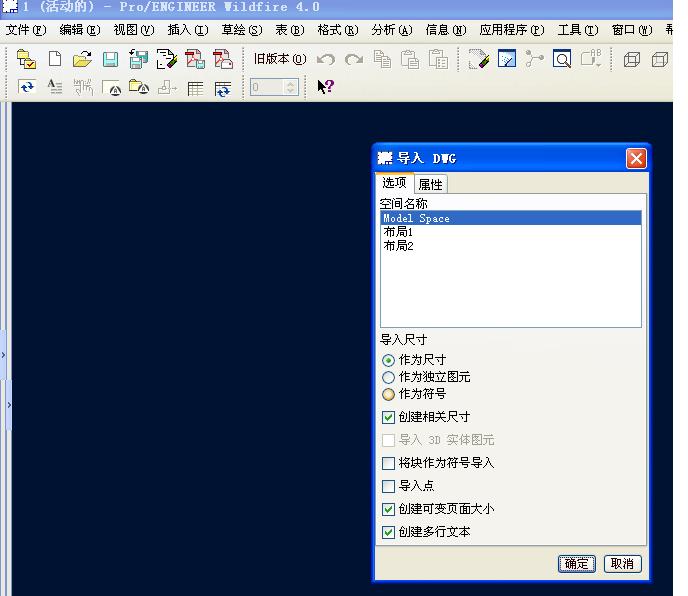Uncheck the 创建可变页面大小 checkbox
The width and height of the screenshot is (688, 596).
tap(388, 509)
